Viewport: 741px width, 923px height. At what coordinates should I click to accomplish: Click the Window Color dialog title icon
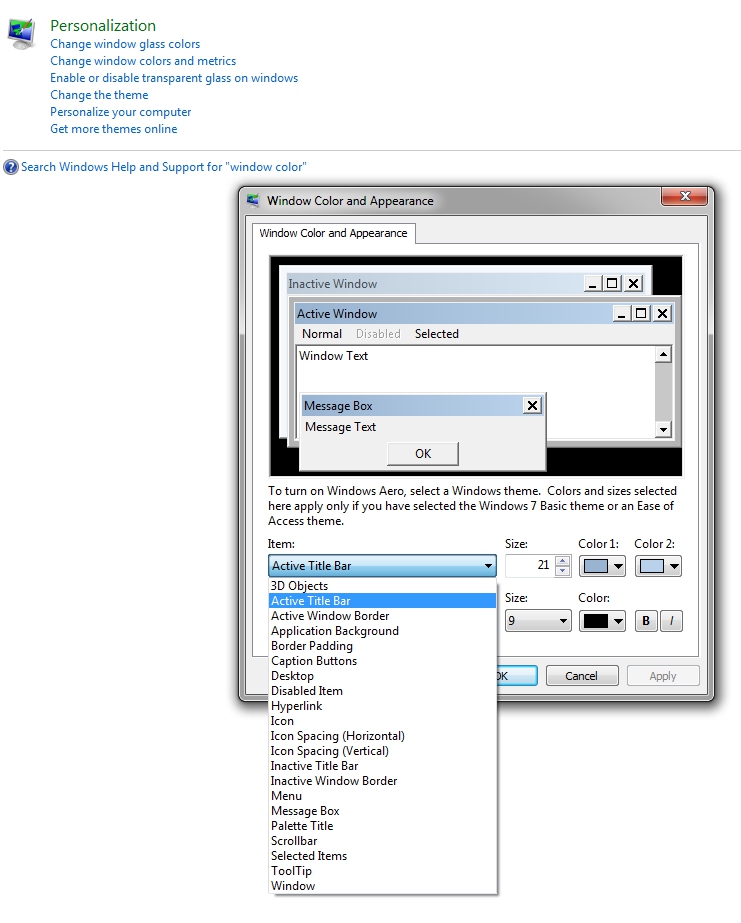253,201
